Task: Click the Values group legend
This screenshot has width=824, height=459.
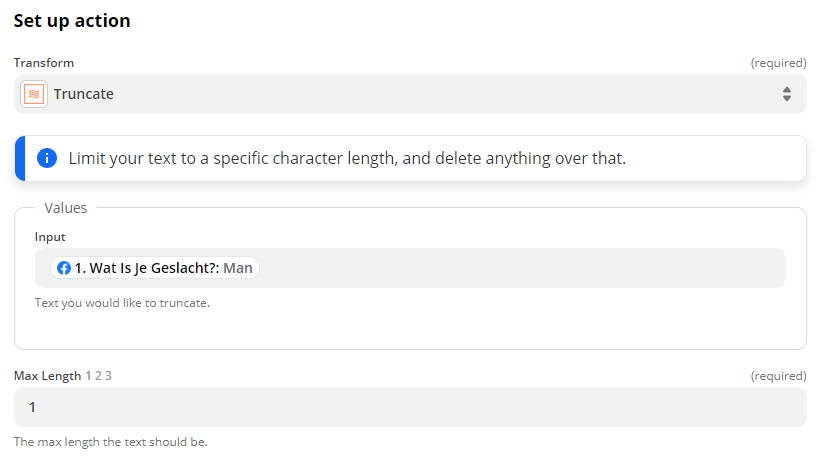Action: click(66, 208)
